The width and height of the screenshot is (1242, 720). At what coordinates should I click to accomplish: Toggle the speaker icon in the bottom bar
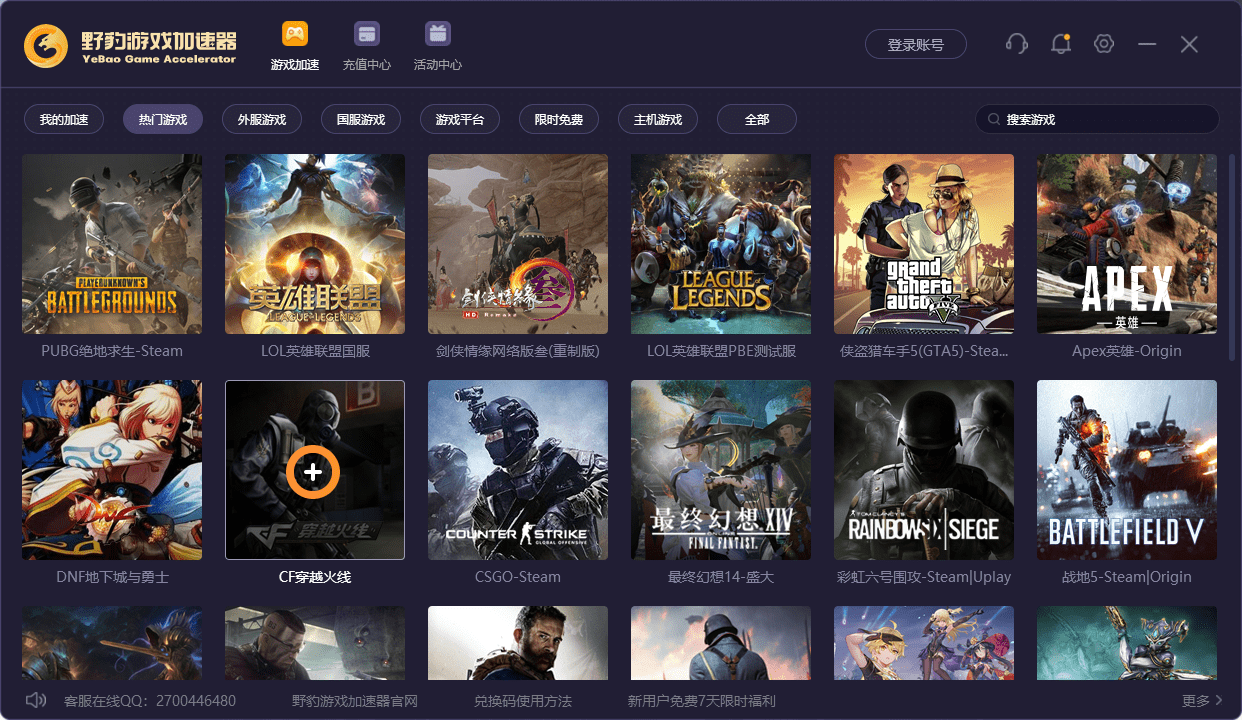point(36,700)
